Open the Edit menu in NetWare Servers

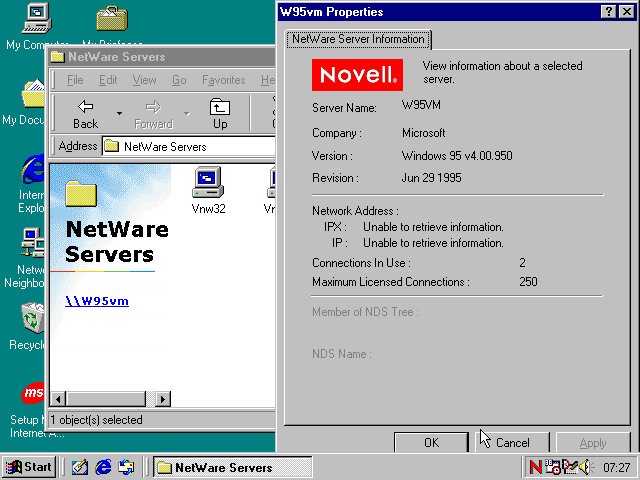[108, 80]
